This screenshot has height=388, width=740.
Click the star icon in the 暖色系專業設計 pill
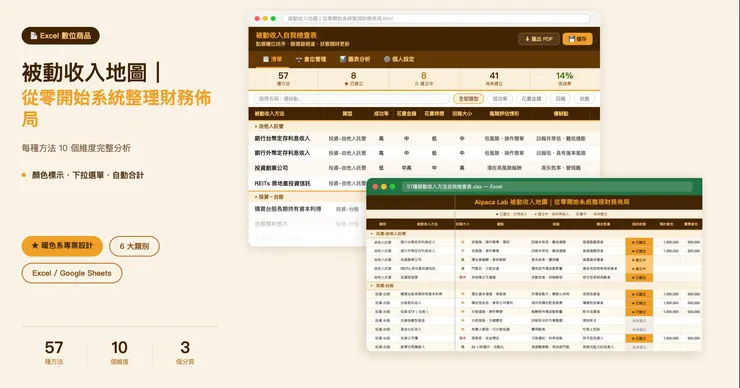click(34, 245)
